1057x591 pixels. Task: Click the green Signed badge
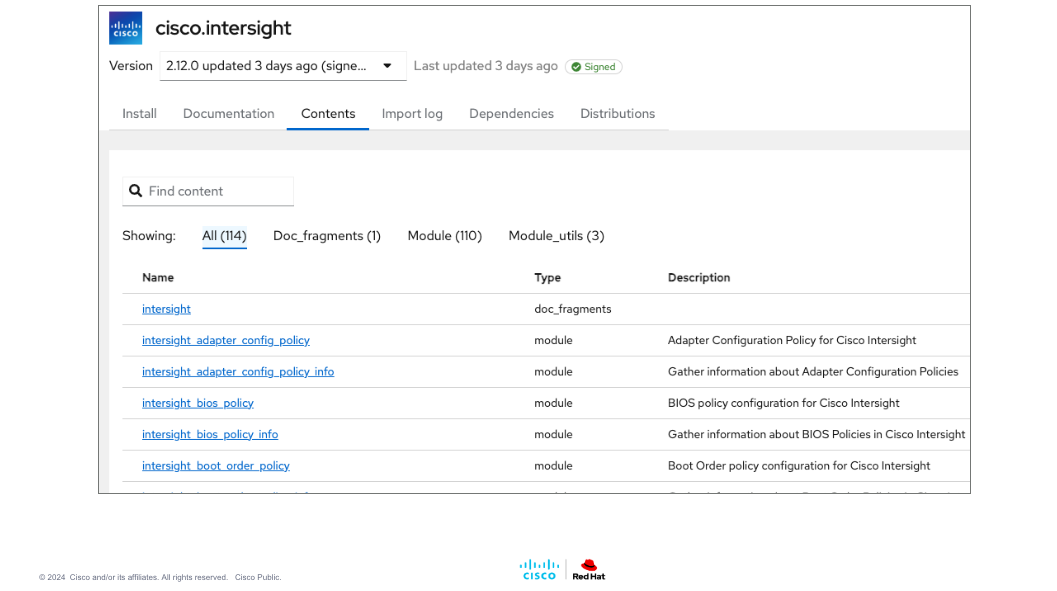pos(593,67)
